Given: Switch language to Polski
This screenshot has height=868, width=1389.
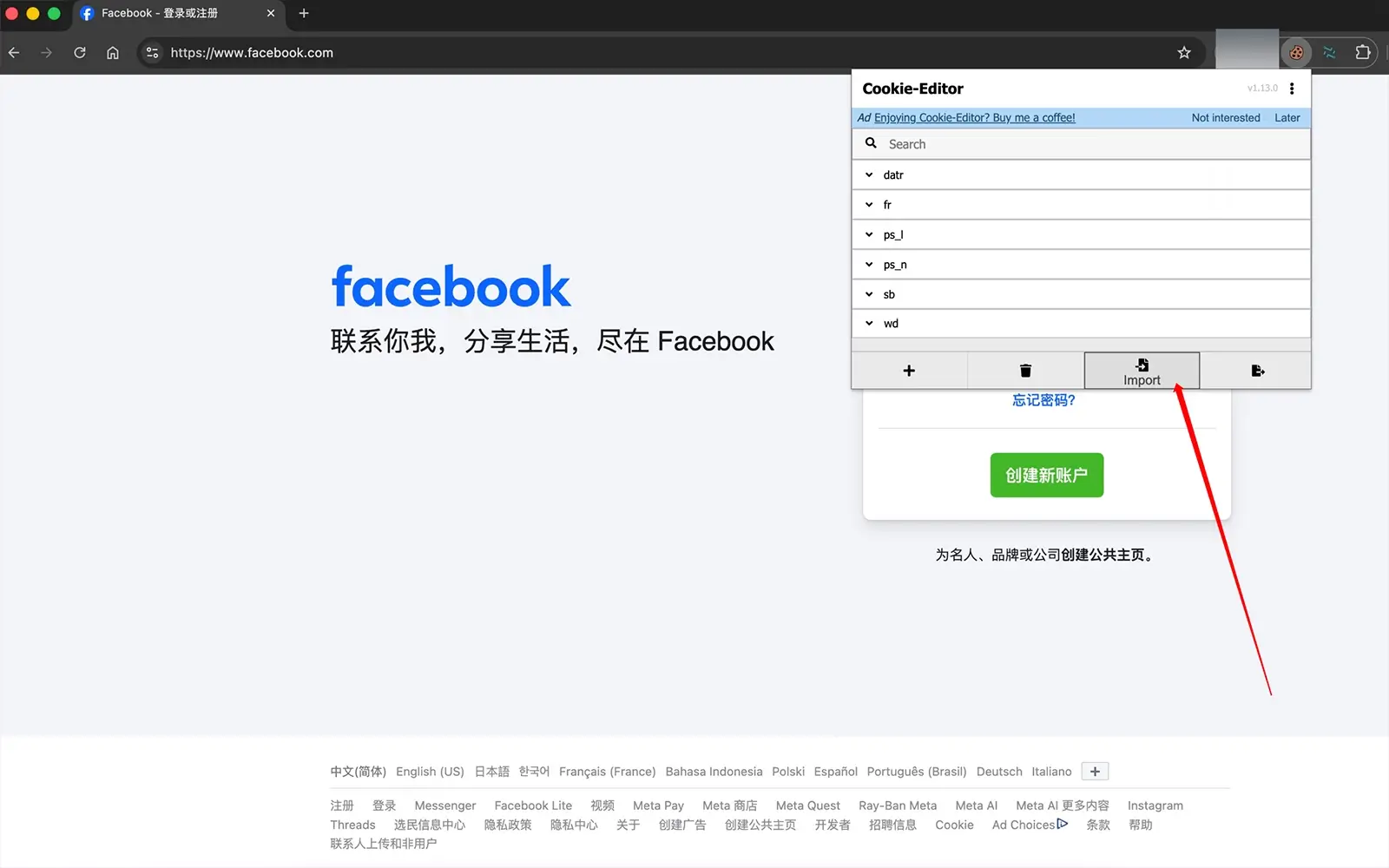Looking at the screenshot, I should 788,772.
